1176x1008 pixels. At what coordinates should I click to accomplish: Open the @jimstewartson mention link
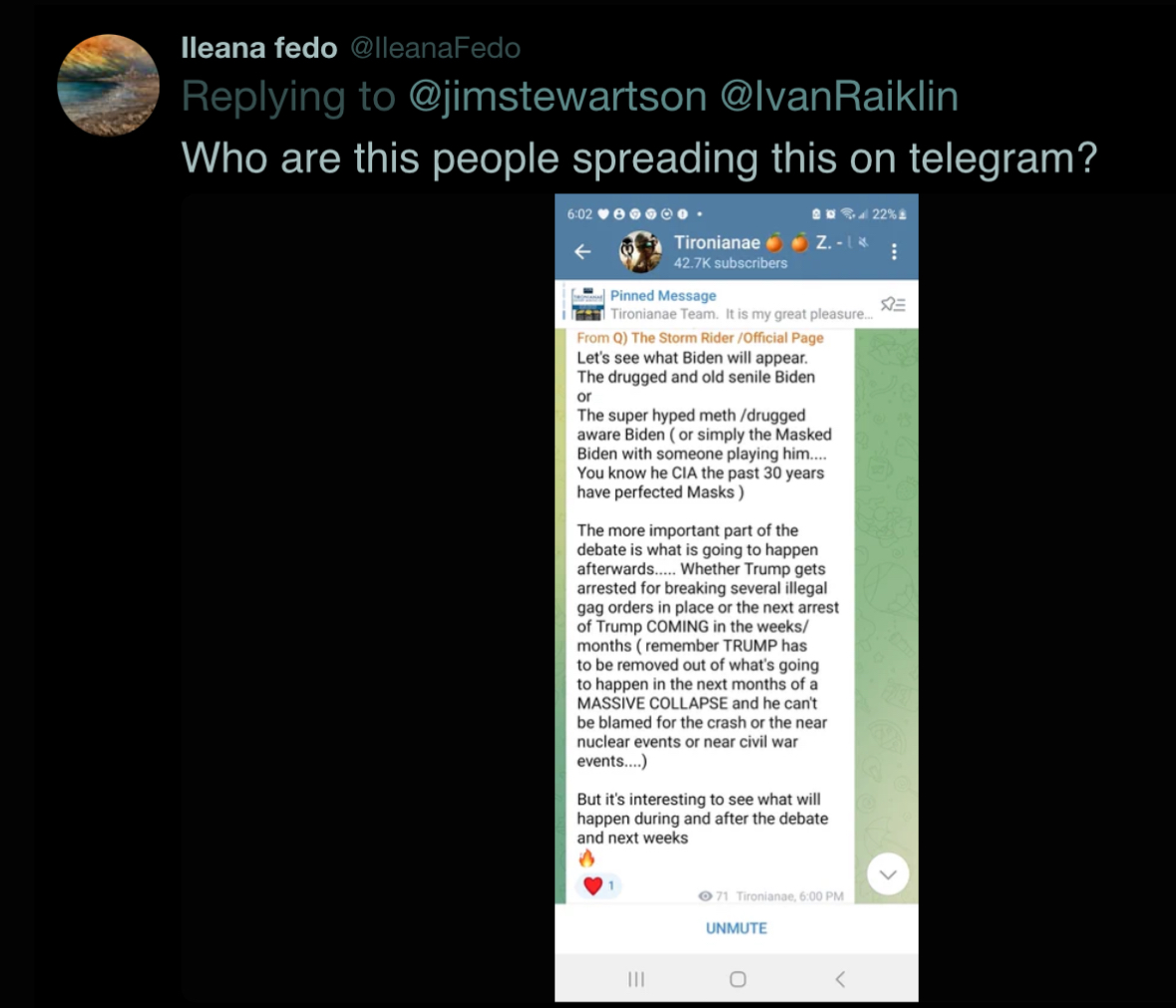(558, 97)
